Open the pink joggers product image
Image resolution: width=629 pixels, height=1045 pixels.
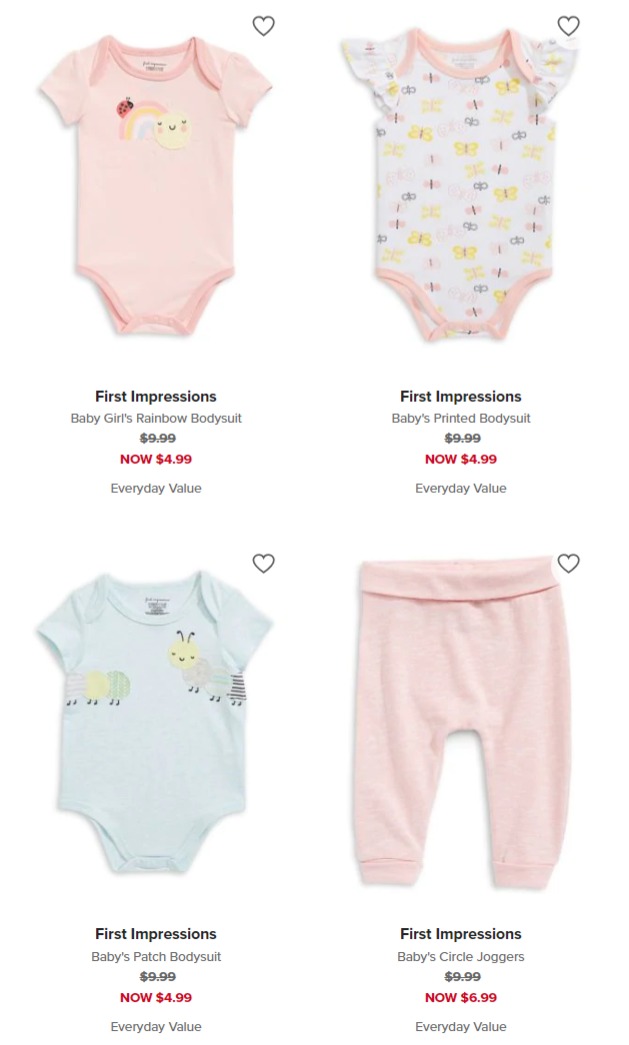point(460,724)
